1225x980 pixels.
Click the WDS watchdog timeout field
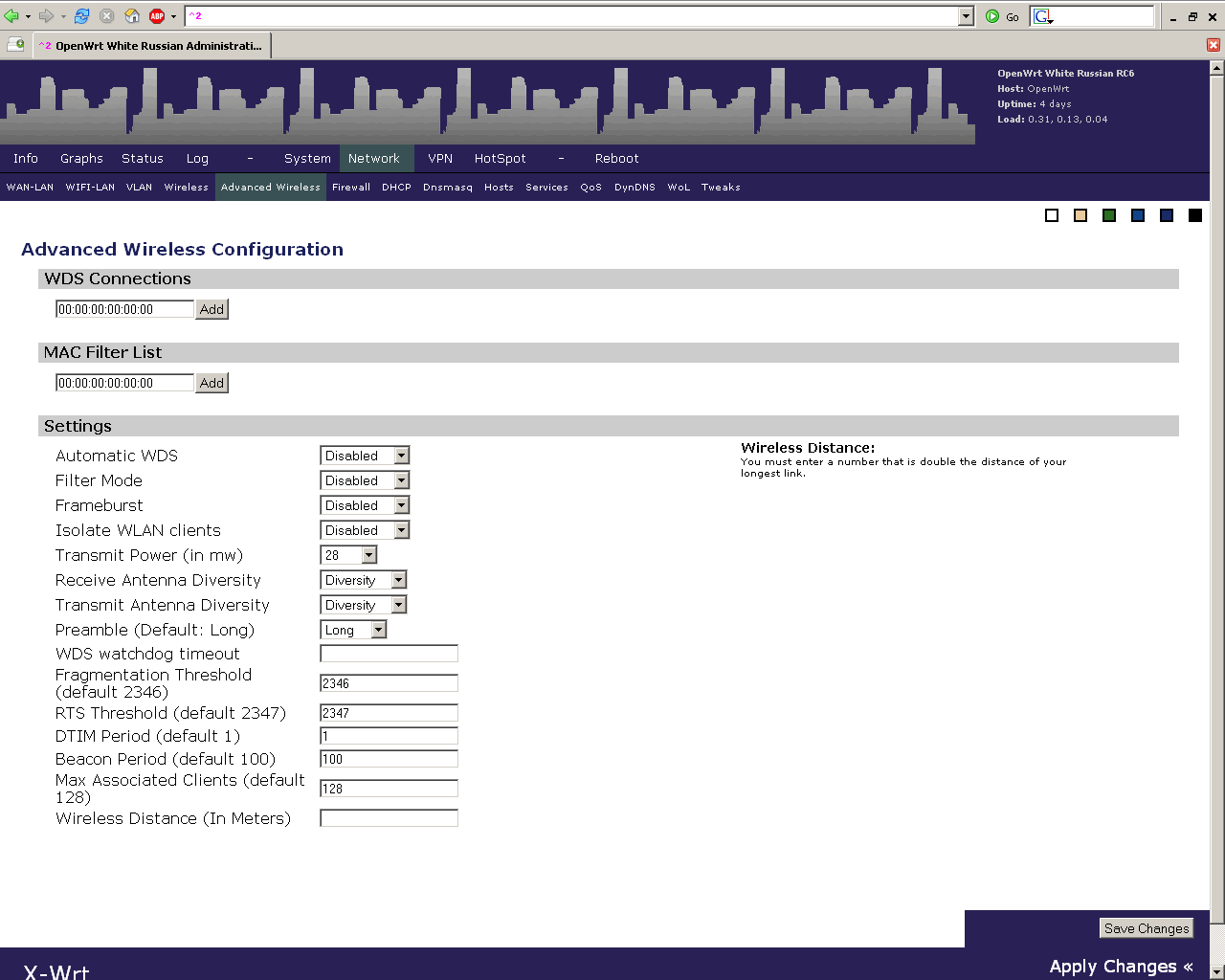(x=389, y=654)
